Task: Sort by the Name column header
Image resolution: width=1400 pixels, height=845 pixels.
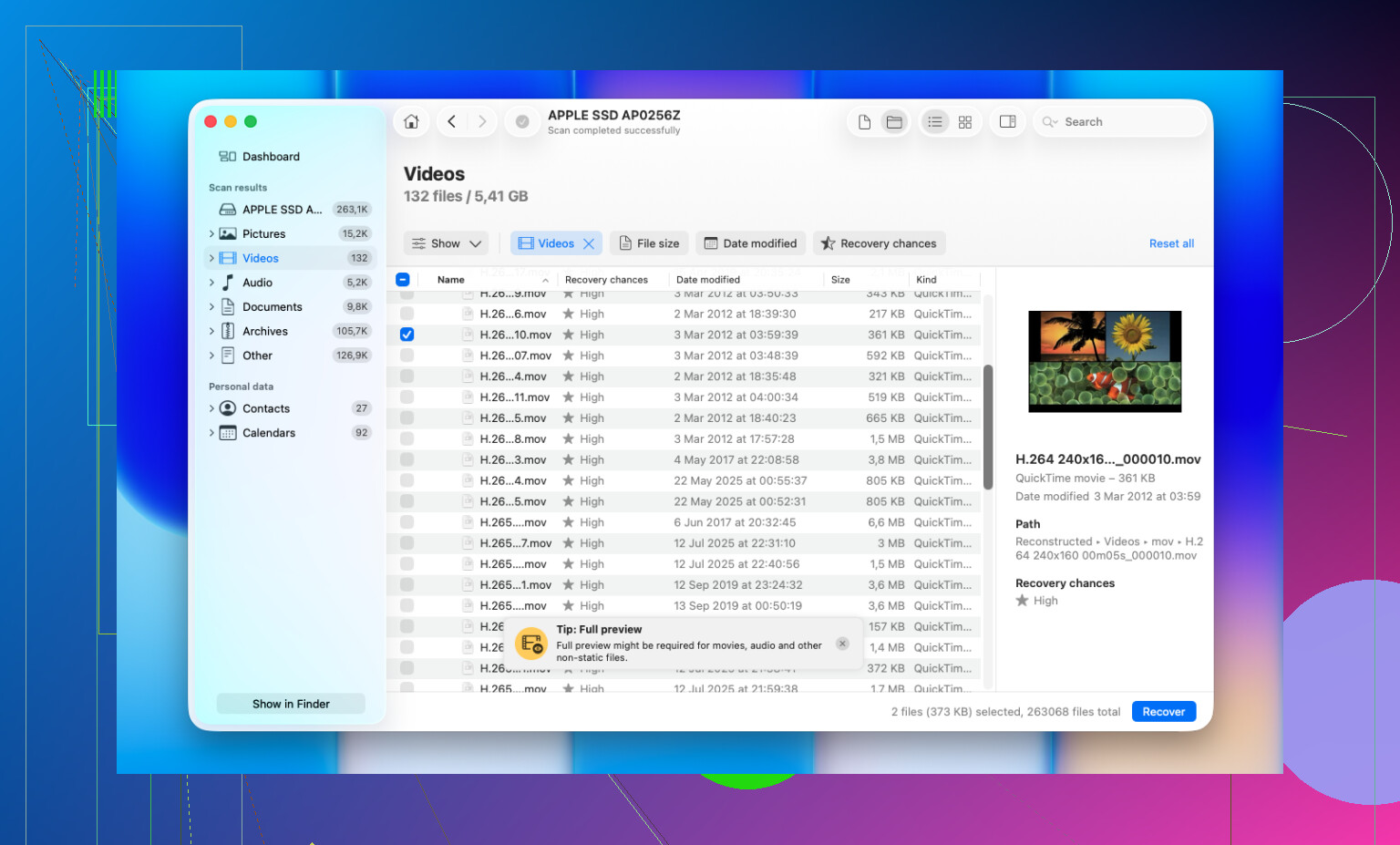Action: (450, 280)
